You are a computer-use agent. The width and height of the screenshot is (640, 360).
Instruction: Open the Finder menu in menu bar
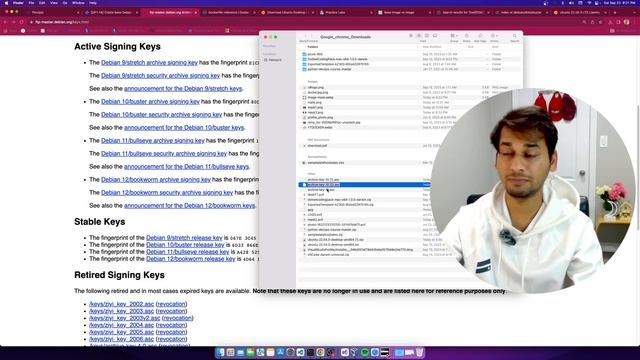tap(18, 3)
